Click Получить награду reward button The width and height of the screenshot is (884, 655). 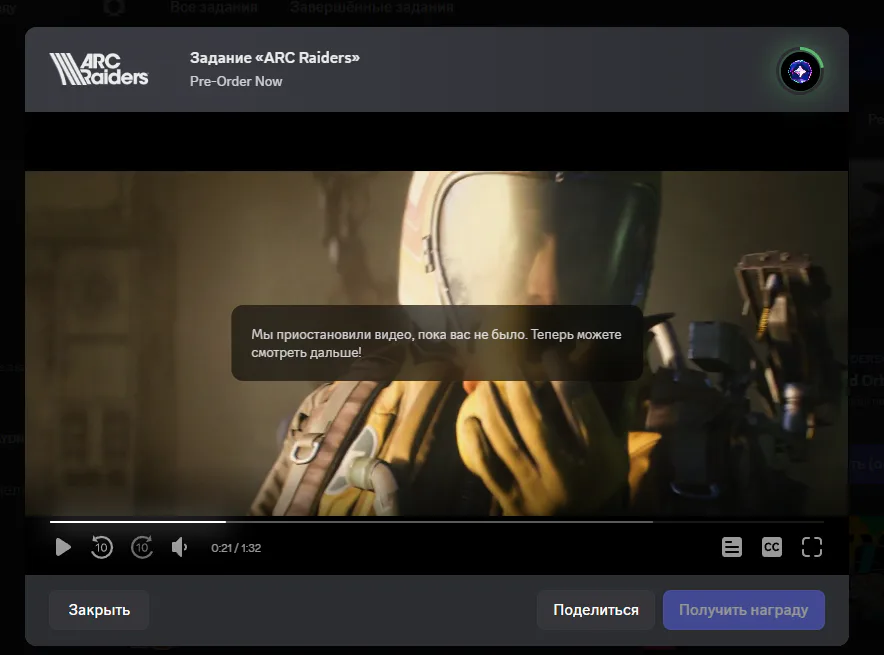point(744,610)
